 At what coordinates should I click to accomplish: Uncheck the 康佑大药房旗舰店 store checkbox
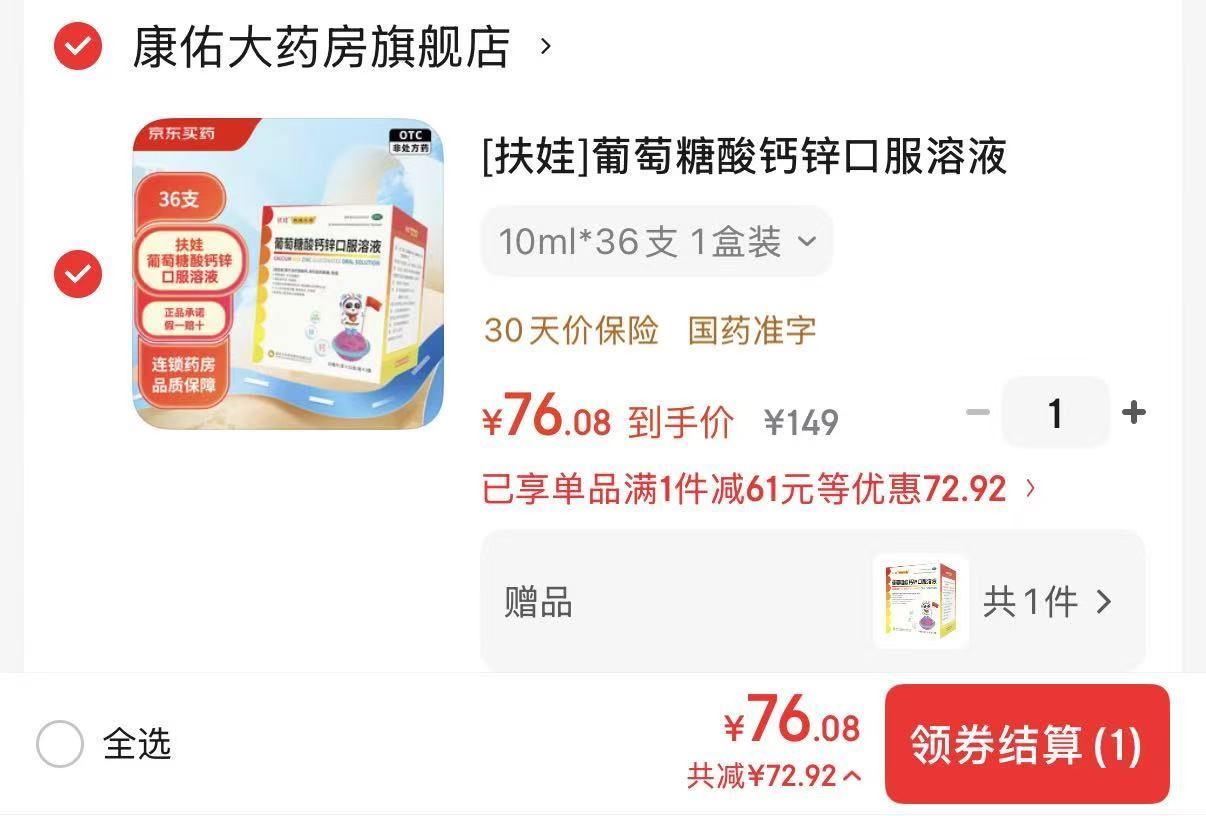click(x=78, y=46)
